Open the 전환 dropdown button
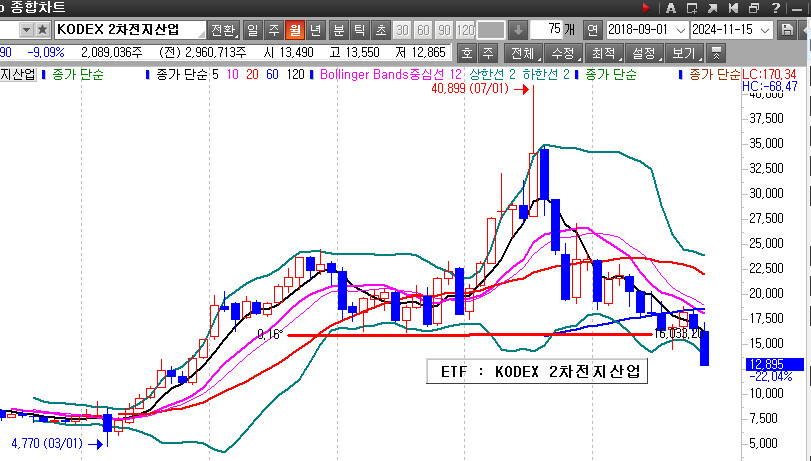The image size is (811, 461). coord(223,29)
